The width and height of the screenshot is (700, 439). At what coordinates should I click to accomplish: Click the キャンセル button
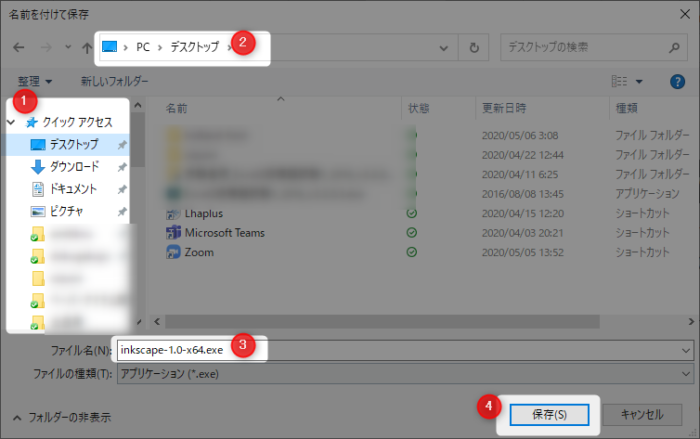(641, 413)
